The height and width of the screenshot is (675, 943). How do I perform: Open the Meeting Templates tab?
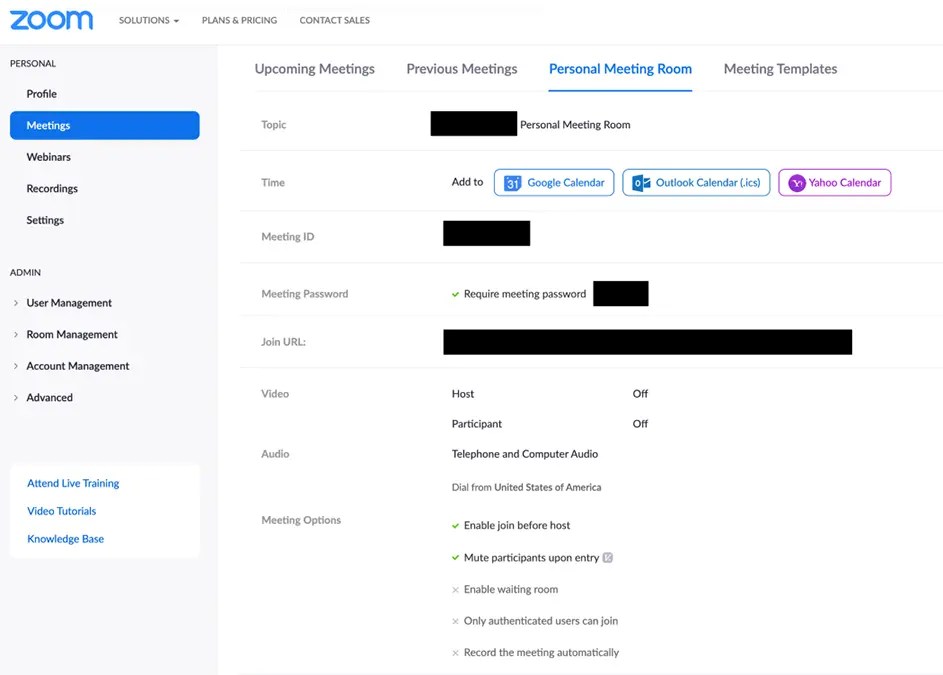click(780, 69)
